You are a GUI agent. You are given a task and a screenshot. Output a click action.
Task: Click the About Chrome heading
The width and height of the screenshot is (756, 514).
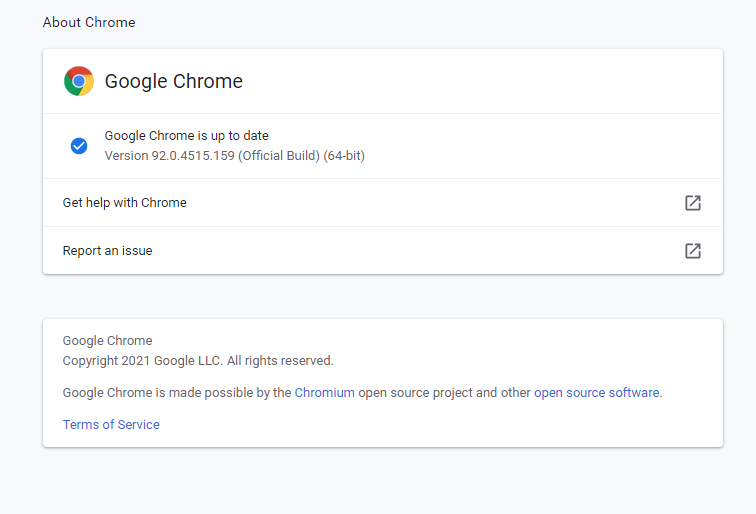point(89,22)
